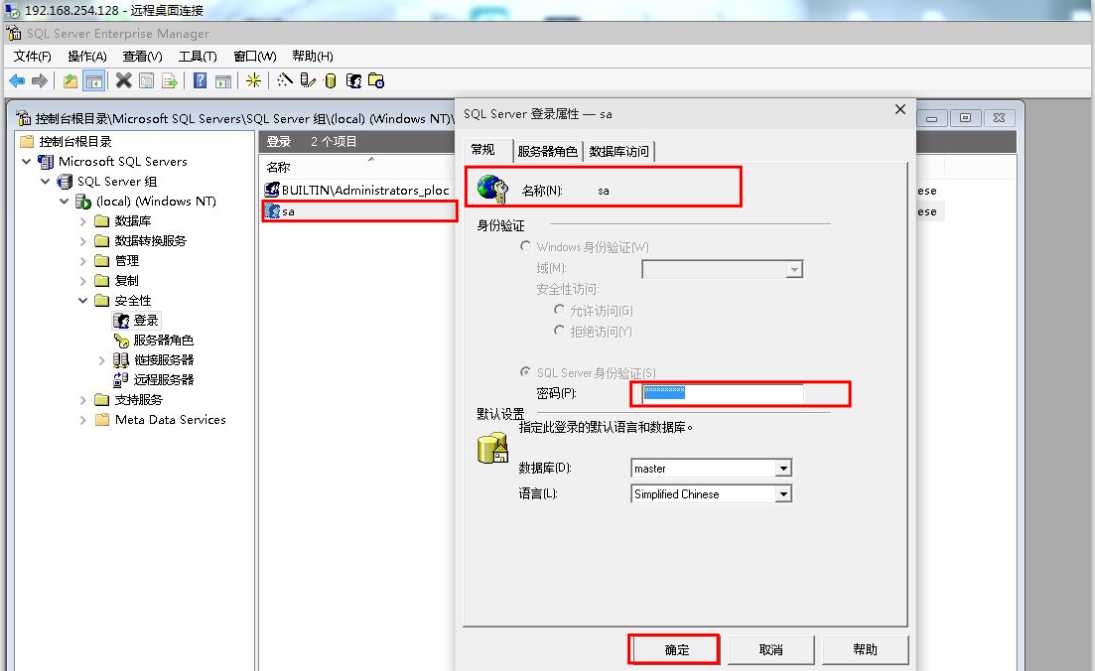Image resolution: width=1095 pixels, height=671 pixels.
Task: Click the 确定 button
Action: coord(676,649)
